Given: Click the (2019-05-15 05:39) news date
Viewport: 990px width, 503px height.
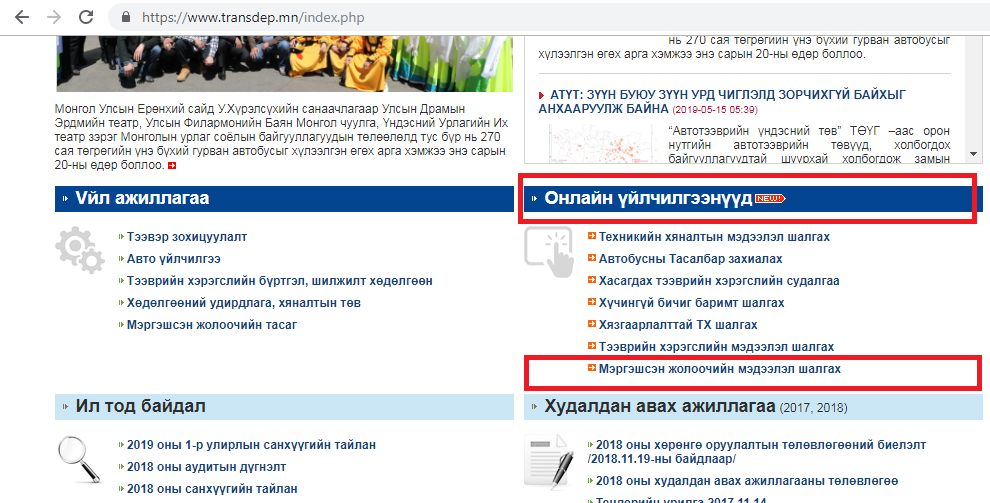Looking at the screenshot, I should (715, 110).
